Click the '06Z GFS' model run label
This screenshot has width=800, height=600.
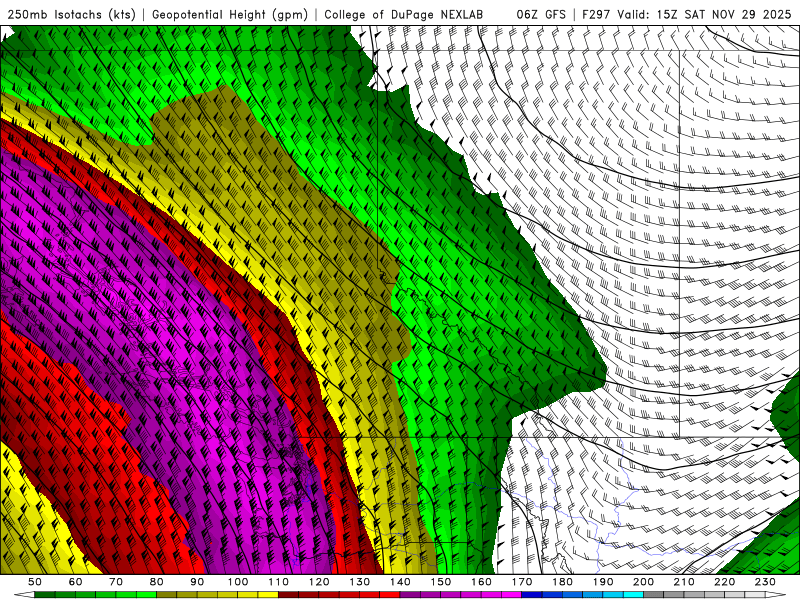(x=541, y=15)
